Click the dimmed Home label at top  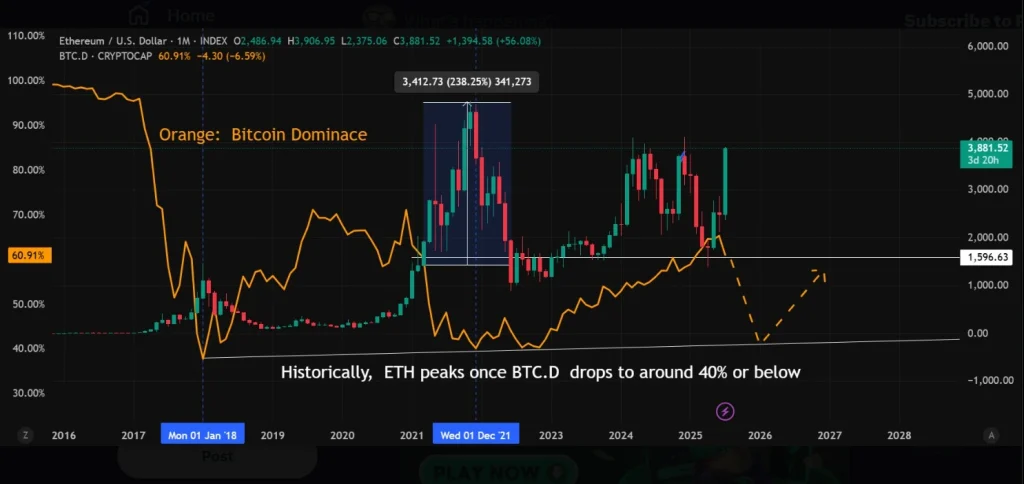click(191, 15)
